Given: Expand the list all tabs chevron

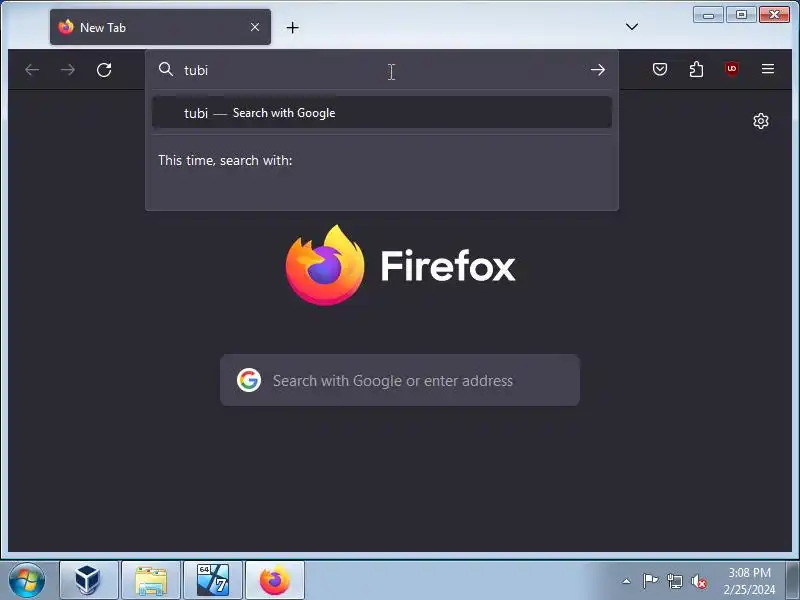Looking at the screenshot, I should pos(632,27).
